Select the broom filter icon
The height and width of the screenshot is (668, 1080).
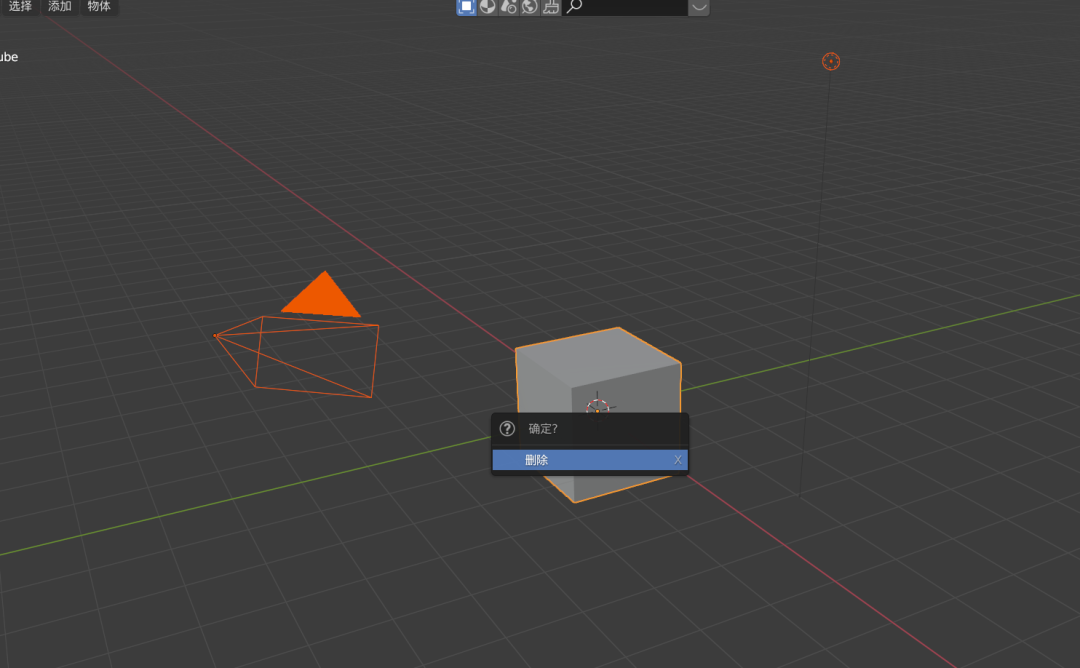point(551,7)
